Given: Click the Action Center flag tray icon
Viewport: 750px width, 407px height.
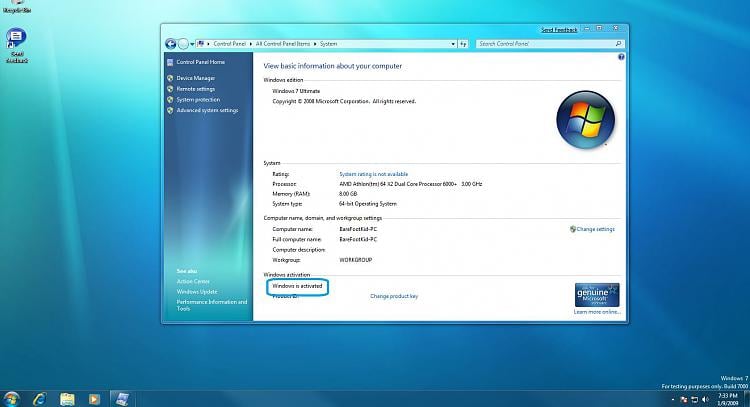Looking at the screenshot, I should tap(684, 399).
